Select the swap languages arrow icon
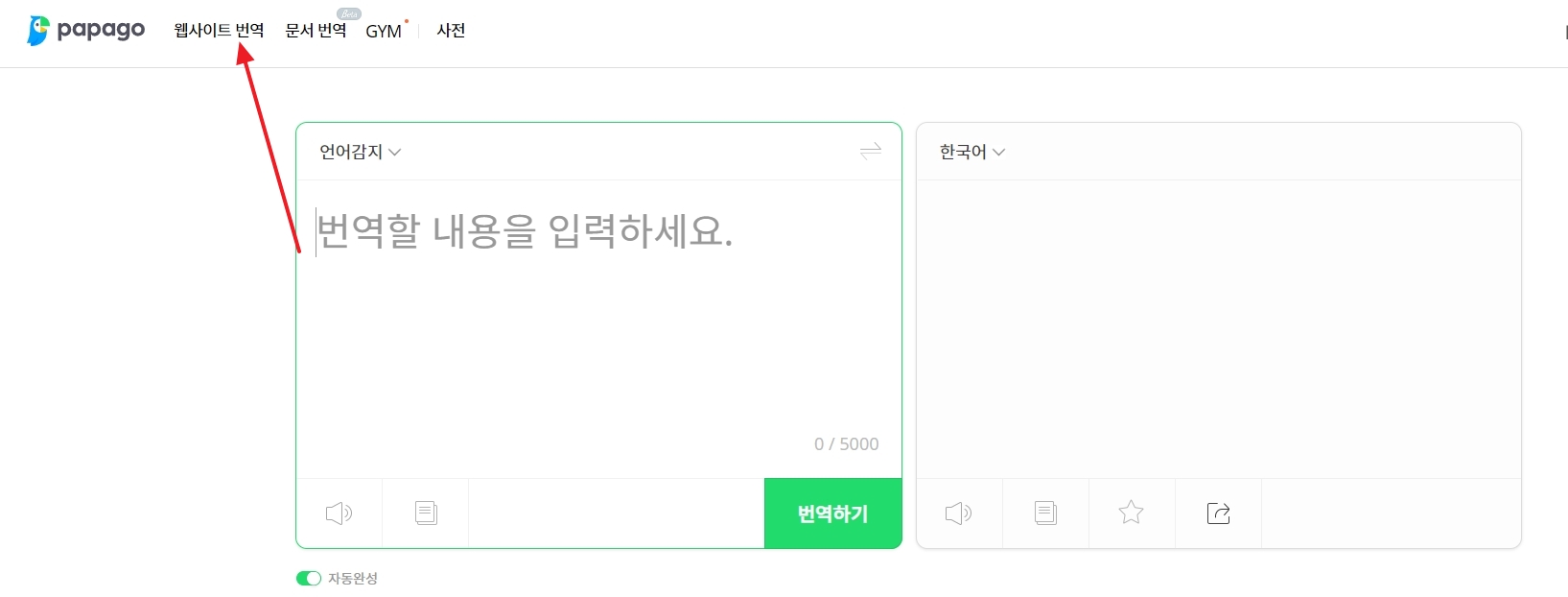Viewport: 1568px width, 597px height. coord(870,152)
